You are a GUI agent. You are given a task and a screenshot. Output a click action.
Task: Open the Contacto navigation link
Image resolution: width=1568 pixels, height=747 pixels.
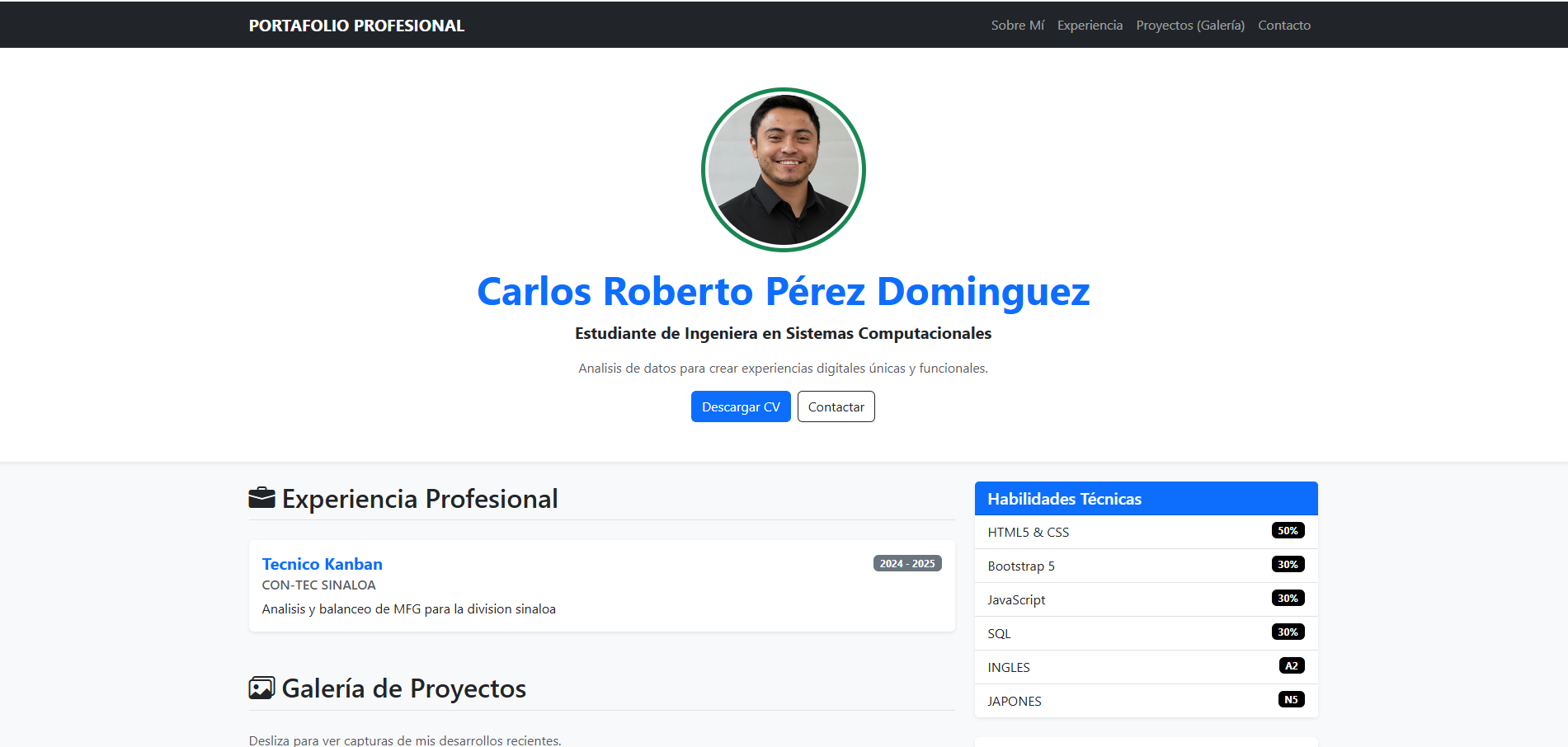(x=1283, y=25)
